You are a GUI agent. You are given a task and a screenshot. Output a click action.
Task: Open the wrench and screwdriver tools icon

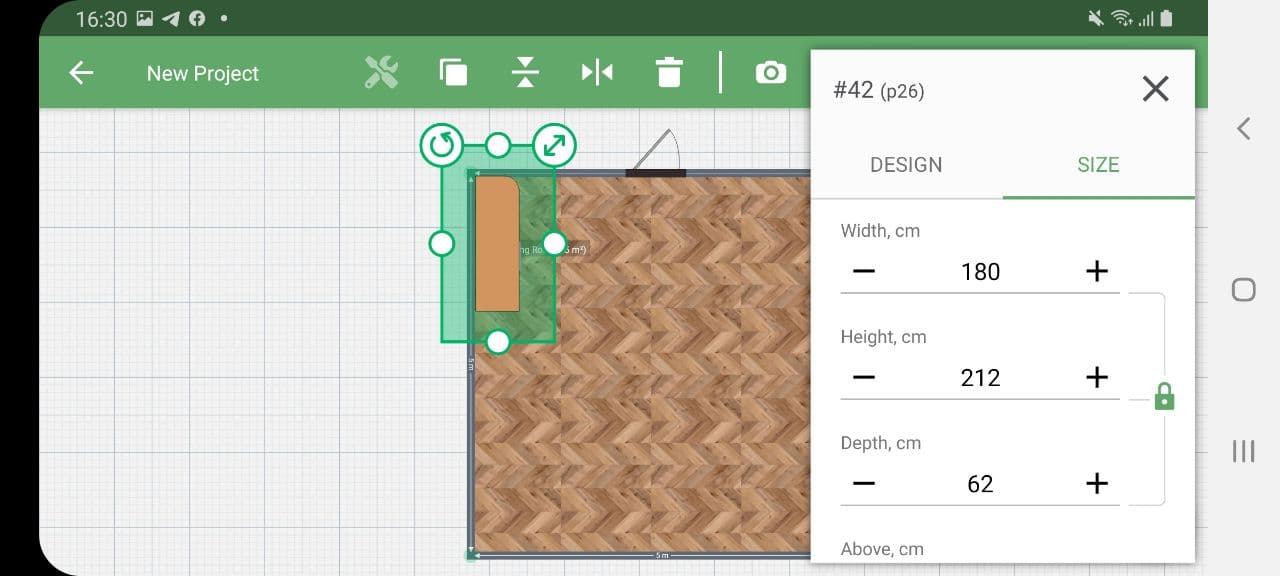point(381,72)
